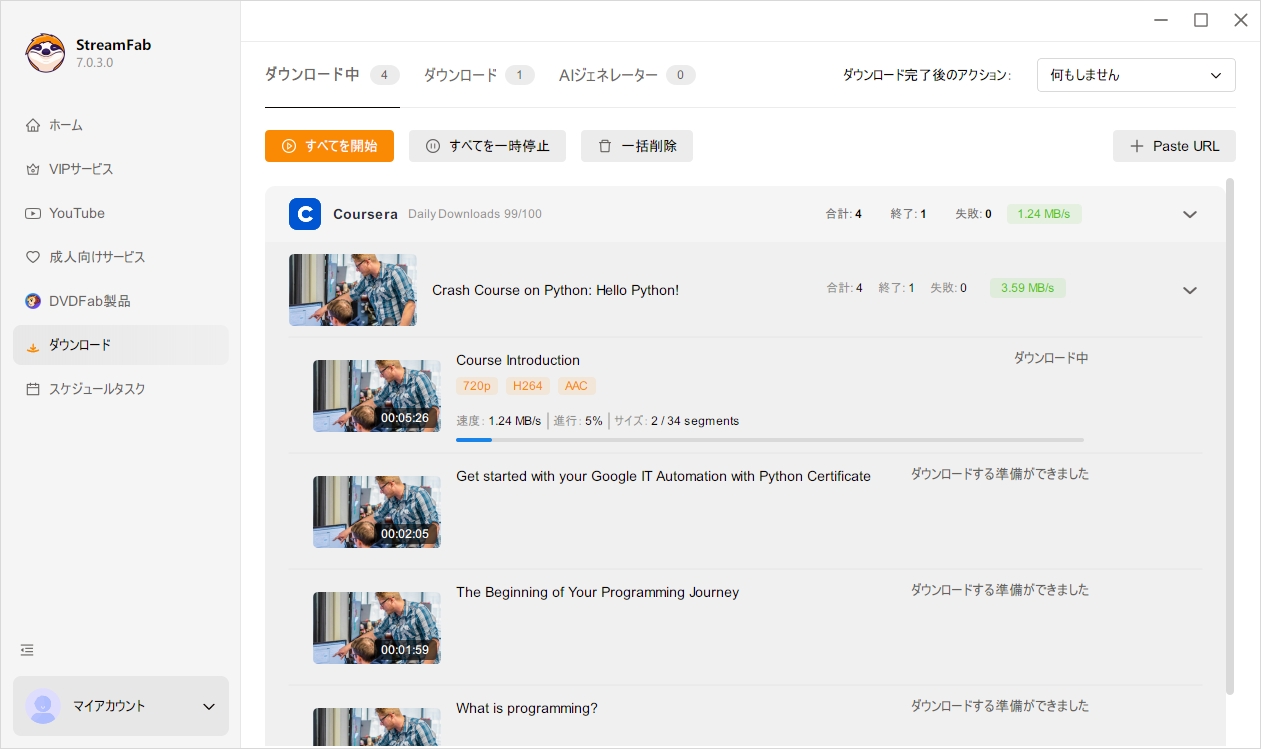Click the 2 / 34 segments size text
The height and width of the screenshot is (749, 1261).
point(695,421)
